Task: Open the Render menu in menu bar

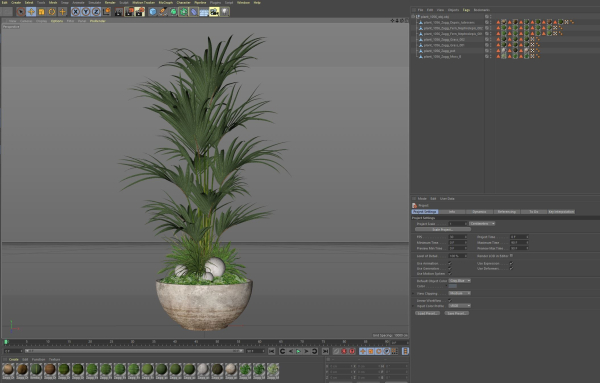Action: pyautogui.click(x=110, y=2)
